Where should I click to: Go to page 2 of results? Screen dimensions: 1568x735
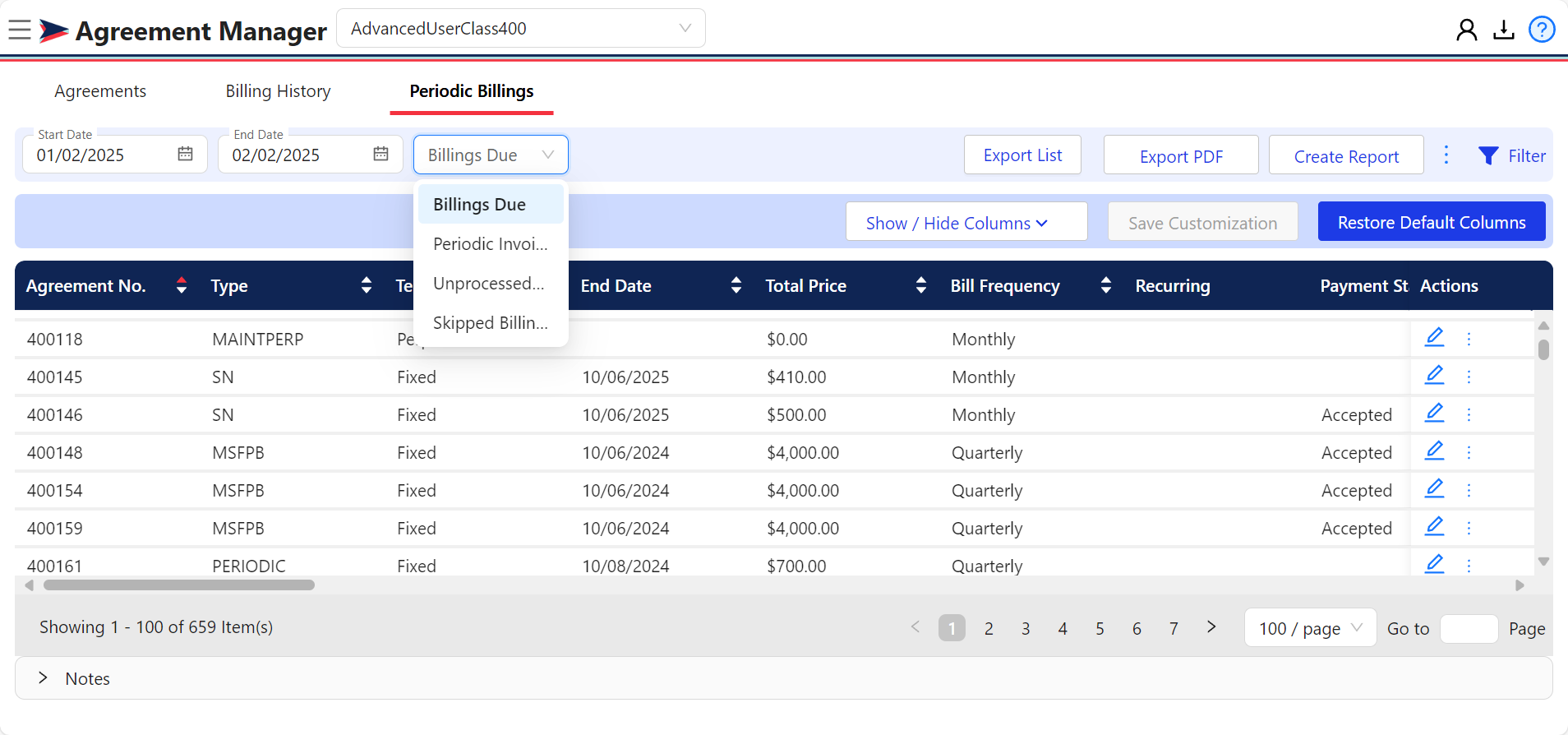(989, 628)
